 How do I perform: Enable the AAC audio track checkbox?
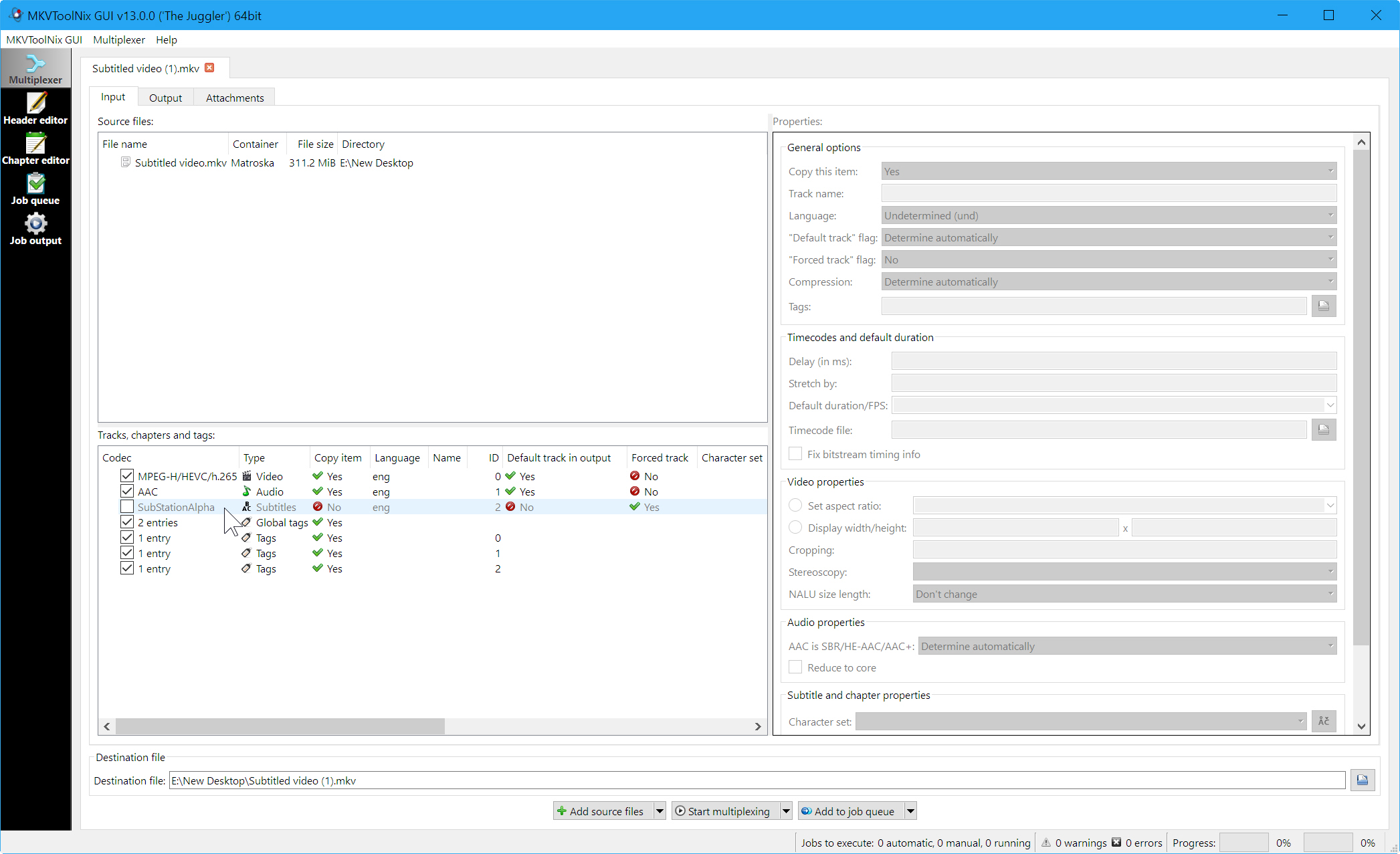click(x=127, y=491)
